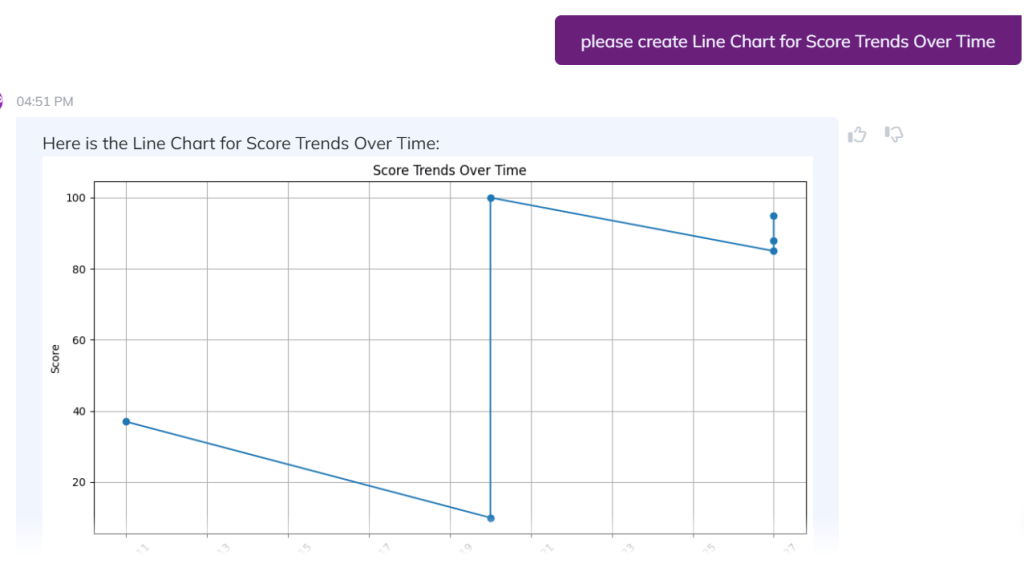Image resolution: width=1024 pixels, height=568 pixels.
Task: Click the "Score Trends Over Time" chart title
Action: (449, 170)
